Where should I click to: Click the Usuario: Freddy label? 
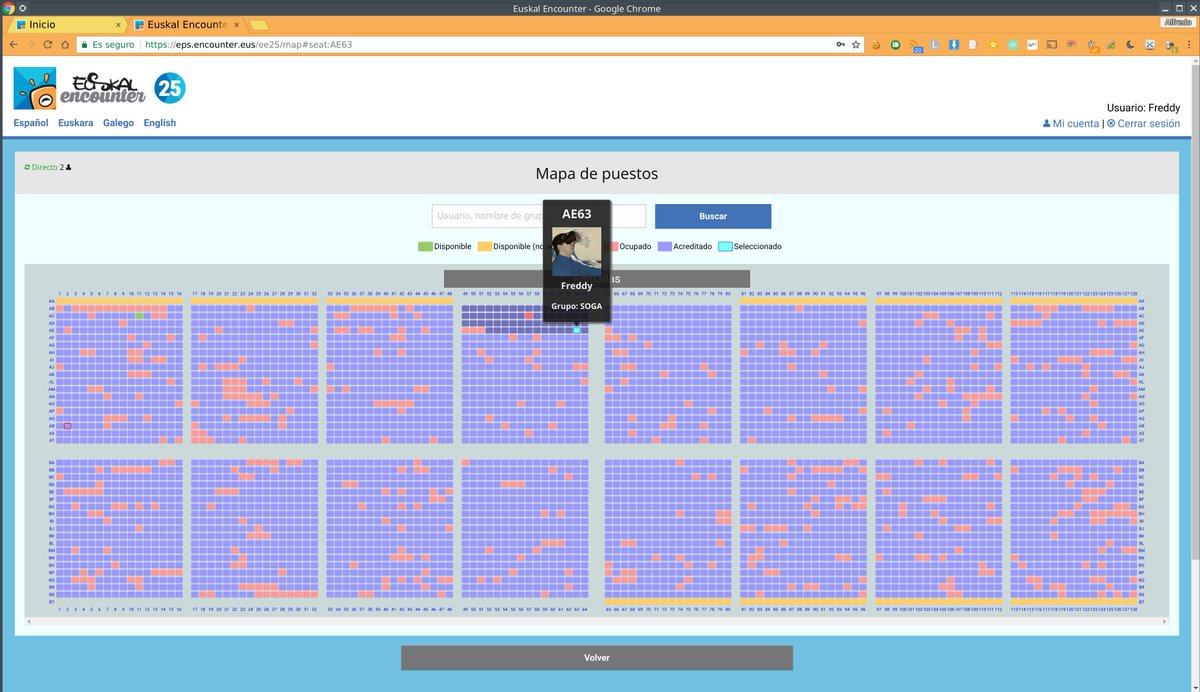(x=1143, y=108)
